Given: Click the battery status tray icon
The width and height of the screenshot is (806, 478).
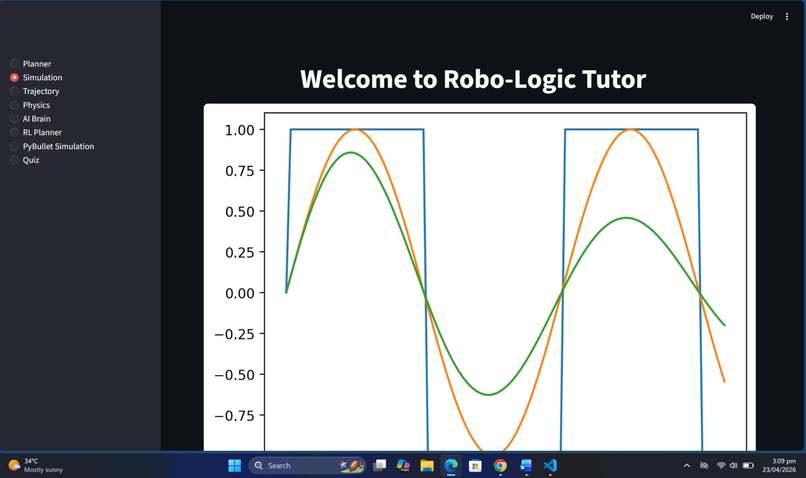Looking at the screenshot, I should click(x=748, y=466).
